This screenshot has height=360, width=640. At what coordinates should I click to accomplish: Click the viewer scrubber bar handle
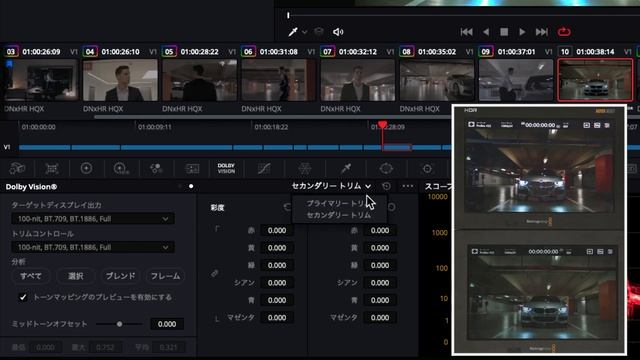tap(288, 16)
